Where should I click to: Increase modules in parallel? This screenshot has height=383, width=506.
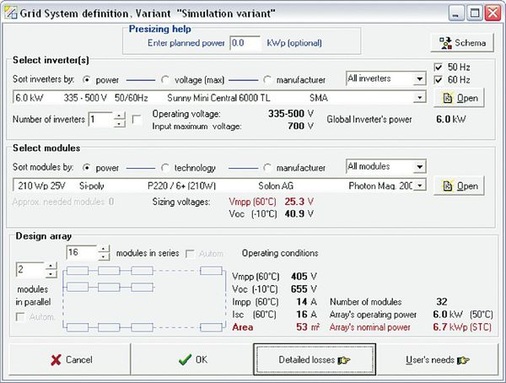tap(51, 266)
